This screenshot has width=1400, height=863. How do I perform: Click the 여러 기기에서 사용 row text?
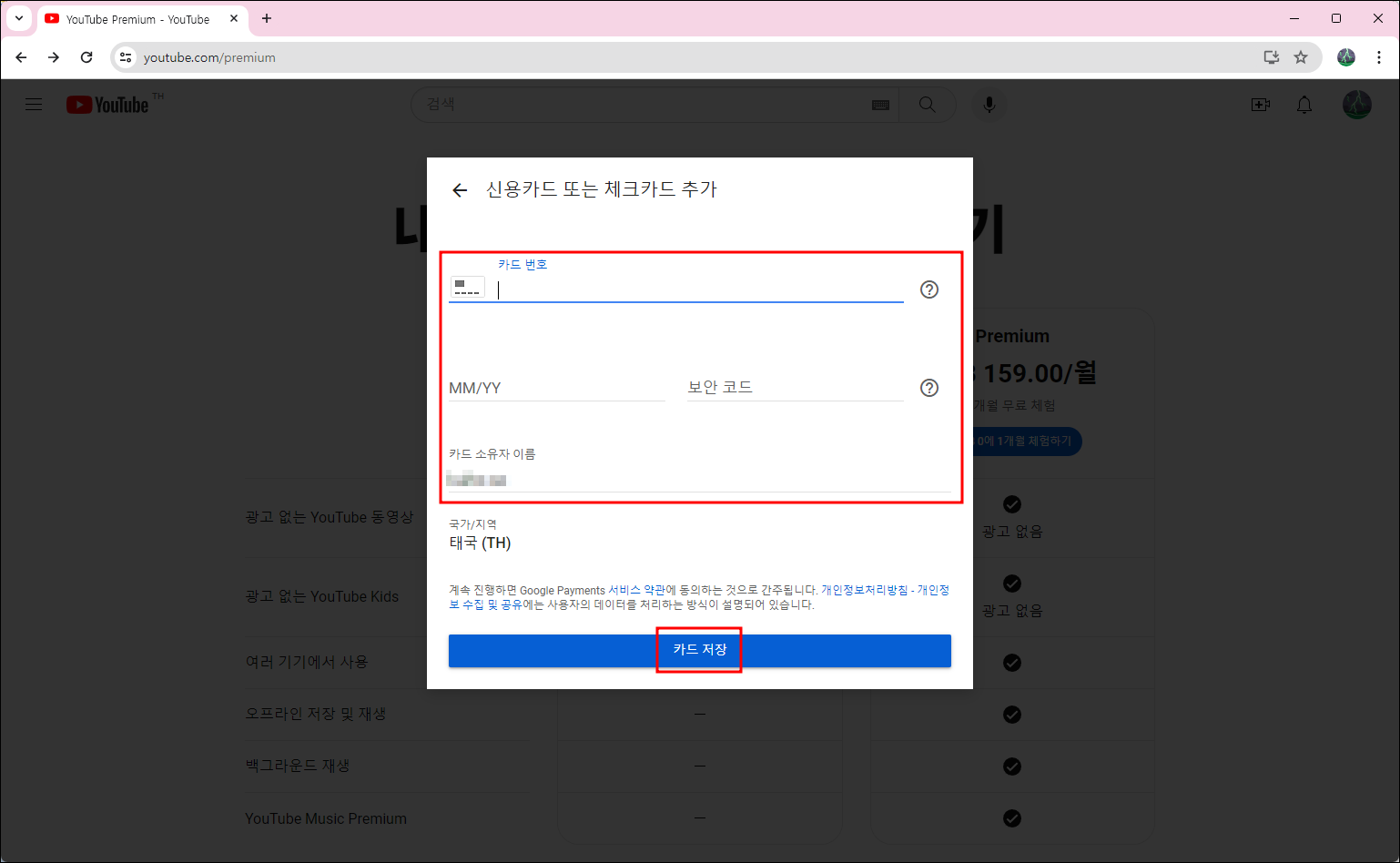point(307,662)
